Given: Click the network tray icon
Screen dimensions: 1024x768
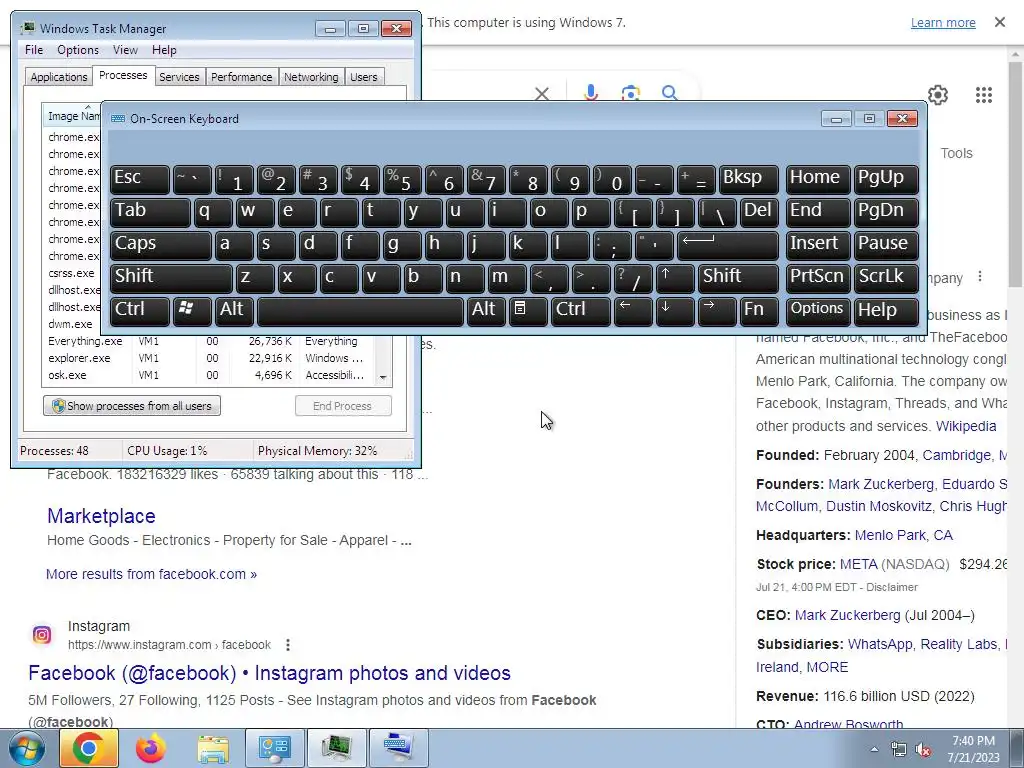Looking at the screenshot, I should (899, 750).
